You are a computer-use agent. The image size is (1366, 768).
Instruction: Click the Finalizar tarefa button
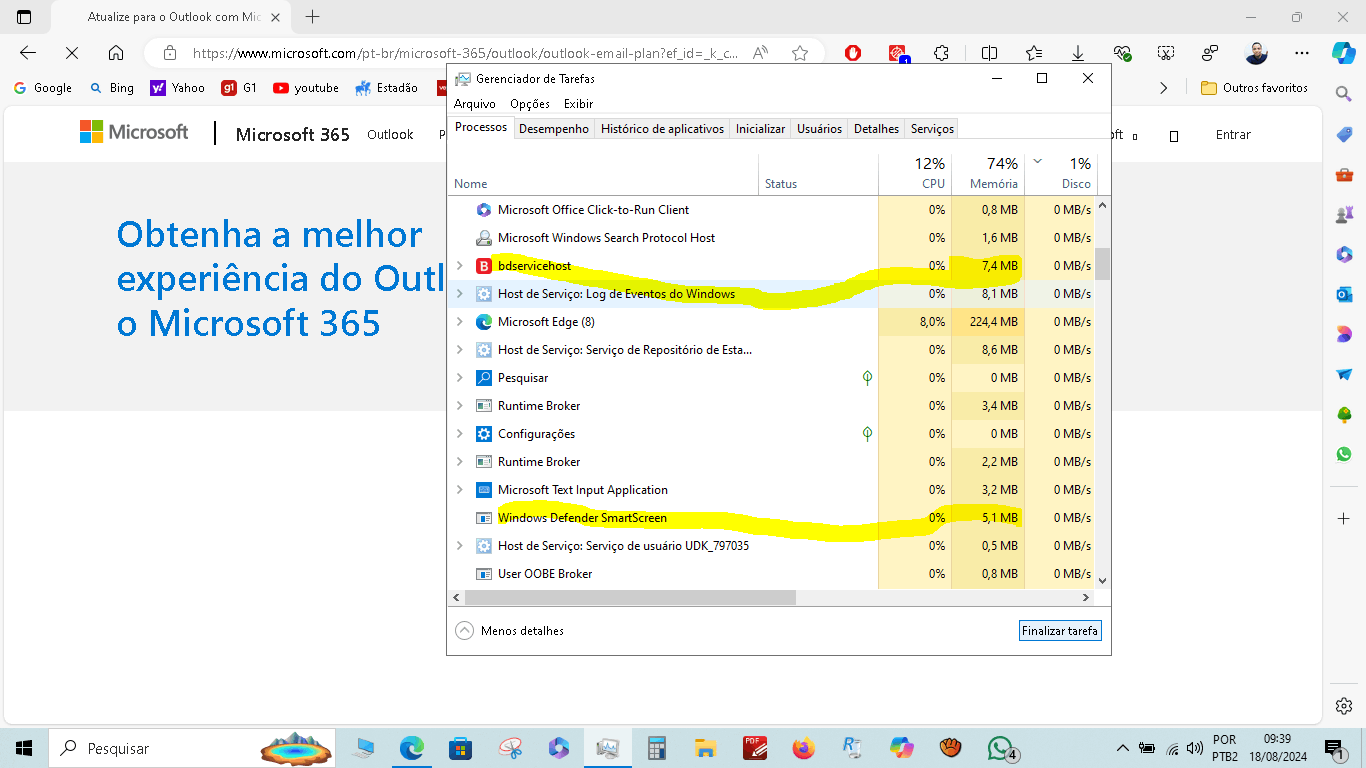click(1060, 631)
